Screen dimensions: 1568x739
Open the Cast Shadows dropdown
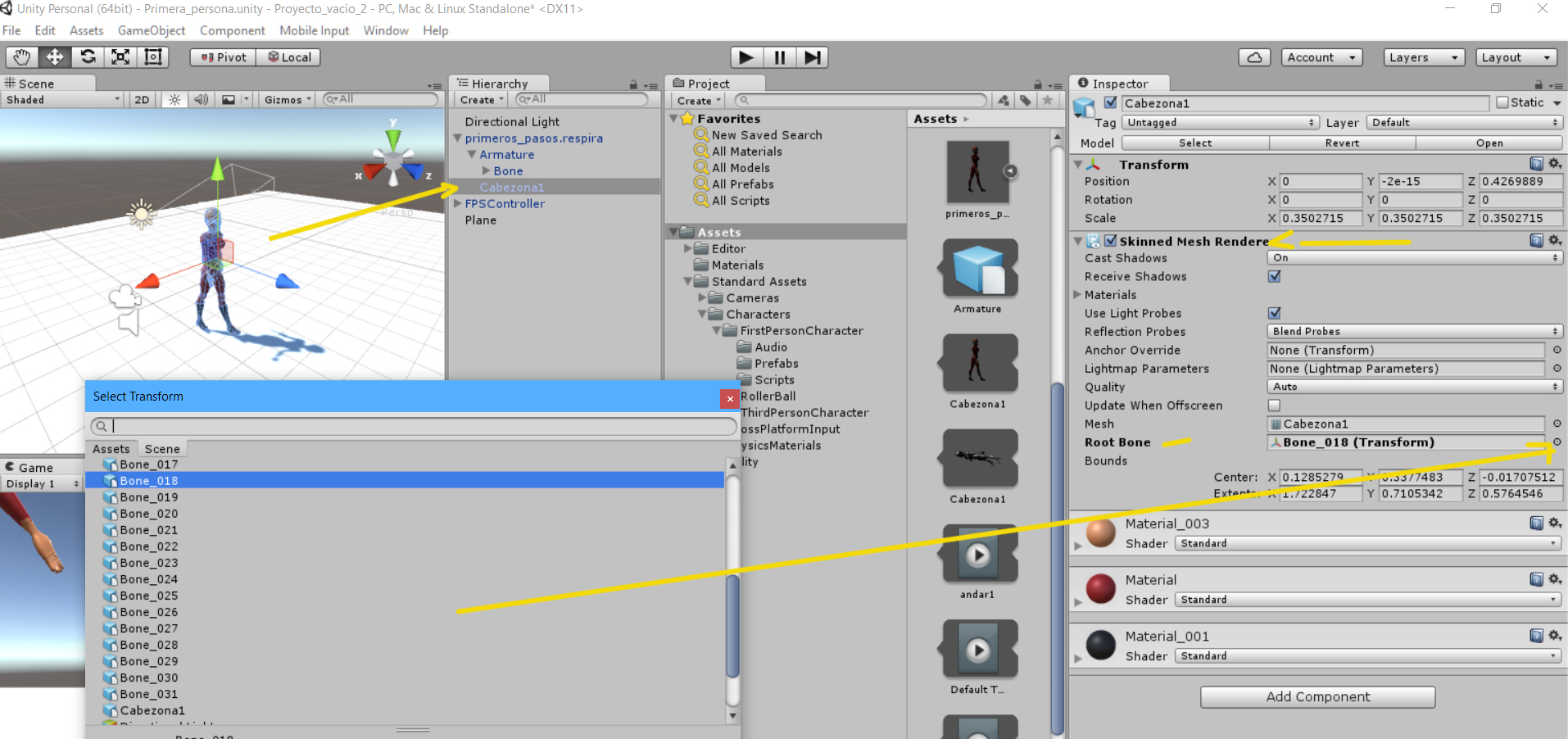tap(1414, 258)
